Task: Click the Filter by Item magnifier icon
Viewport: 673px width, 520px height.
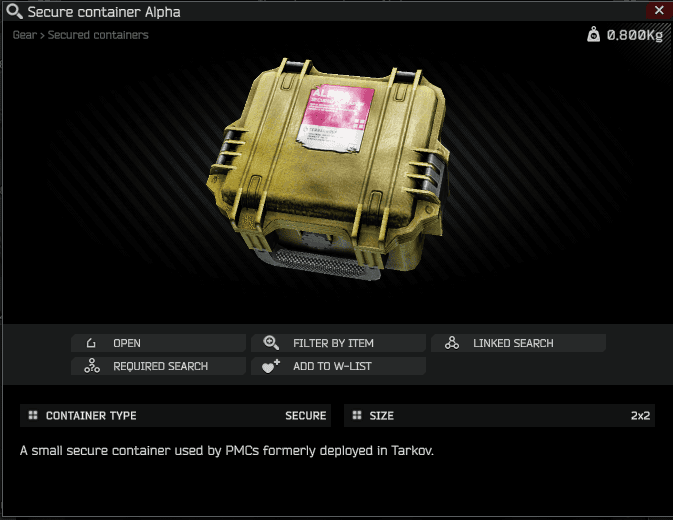Action: click(271, 343)
